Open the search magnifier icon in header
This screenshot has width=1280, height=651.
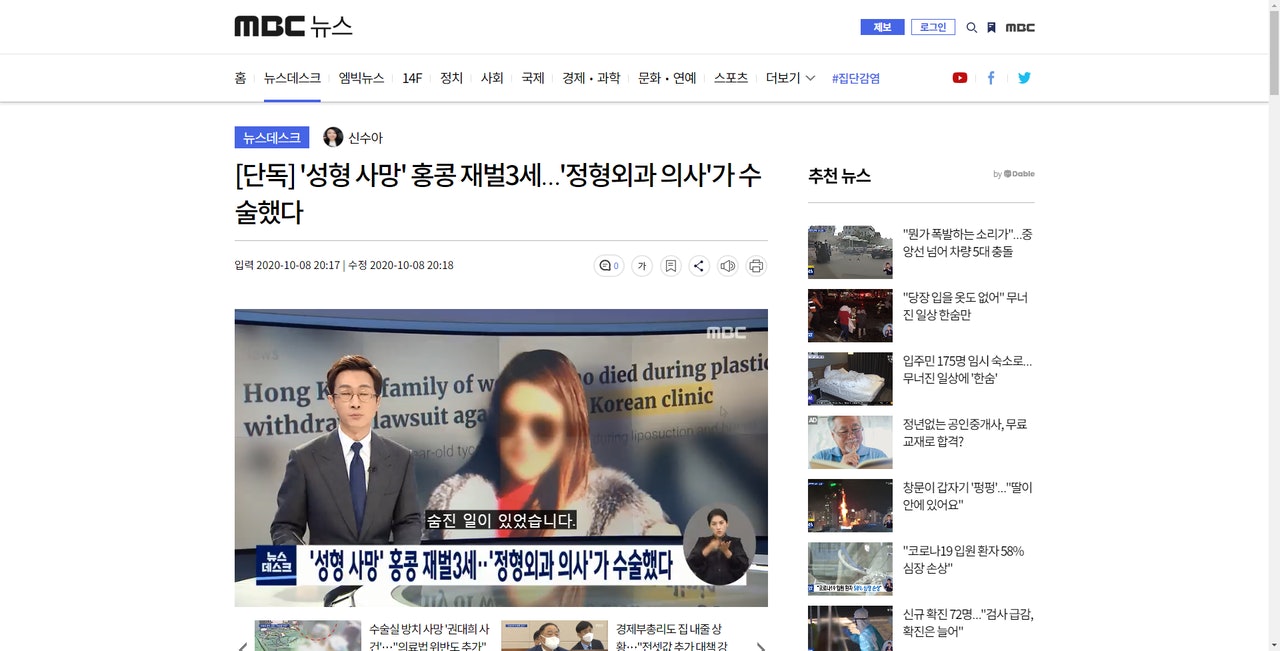click(971, 27)
